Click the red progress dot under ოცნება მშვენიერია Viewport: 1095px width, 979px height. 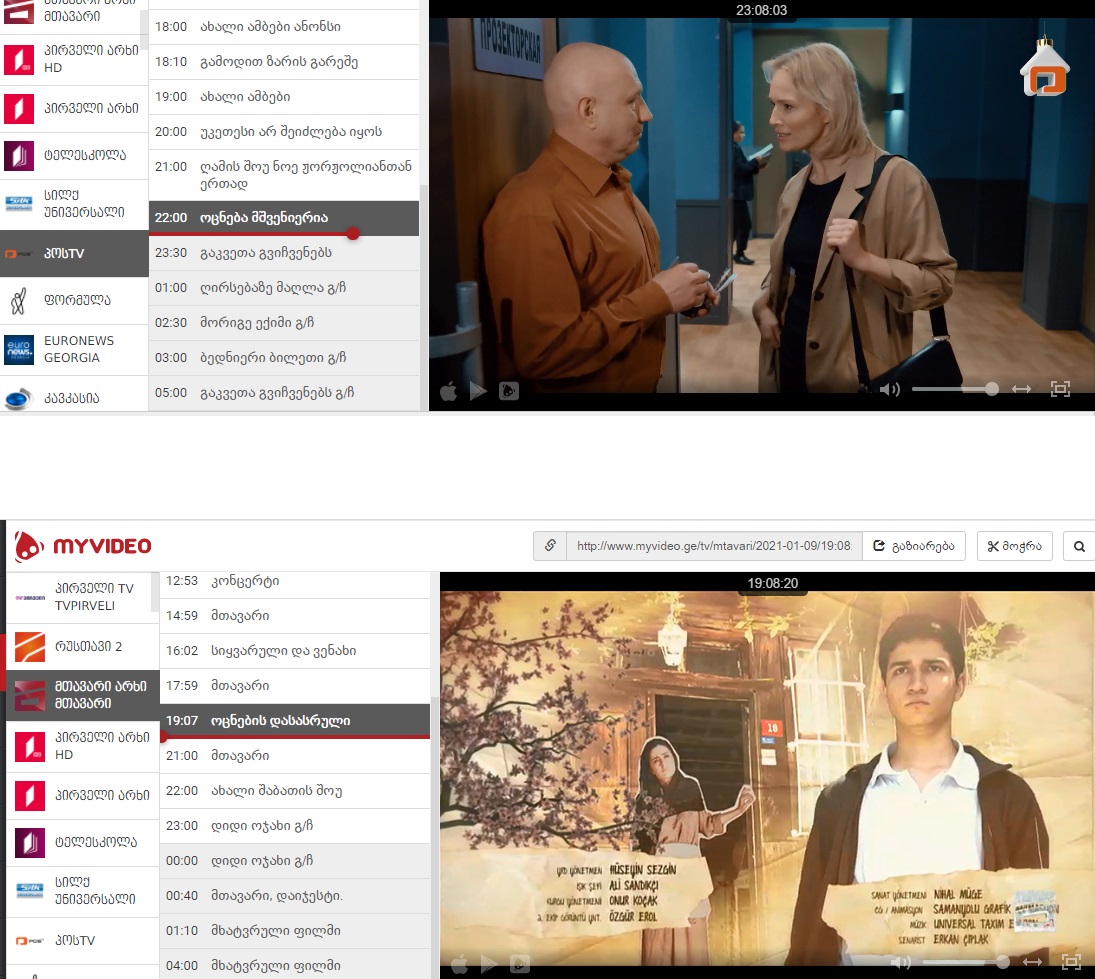point(353,233)
